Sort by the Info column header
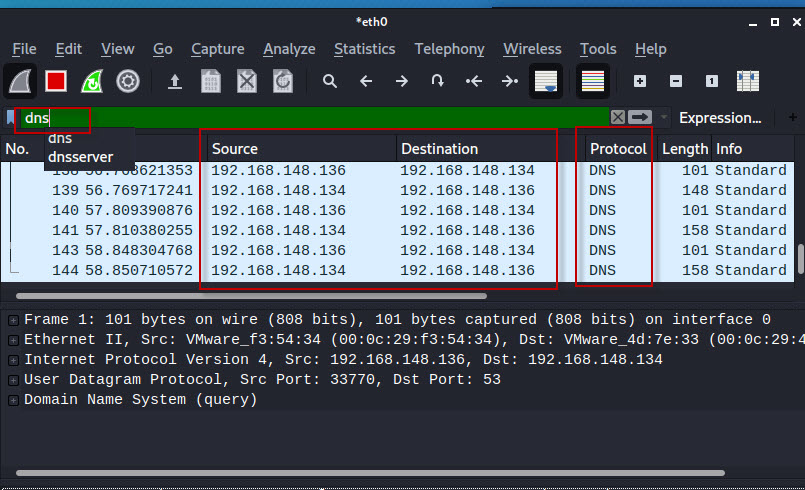 [x=753, y=149]
